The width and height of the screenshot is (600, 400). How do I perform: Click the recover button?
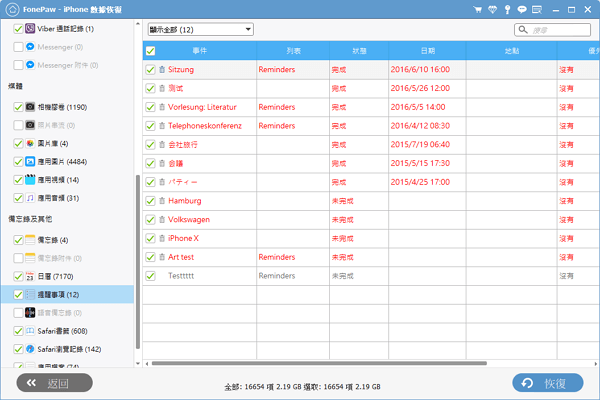(x=548, y=383)
